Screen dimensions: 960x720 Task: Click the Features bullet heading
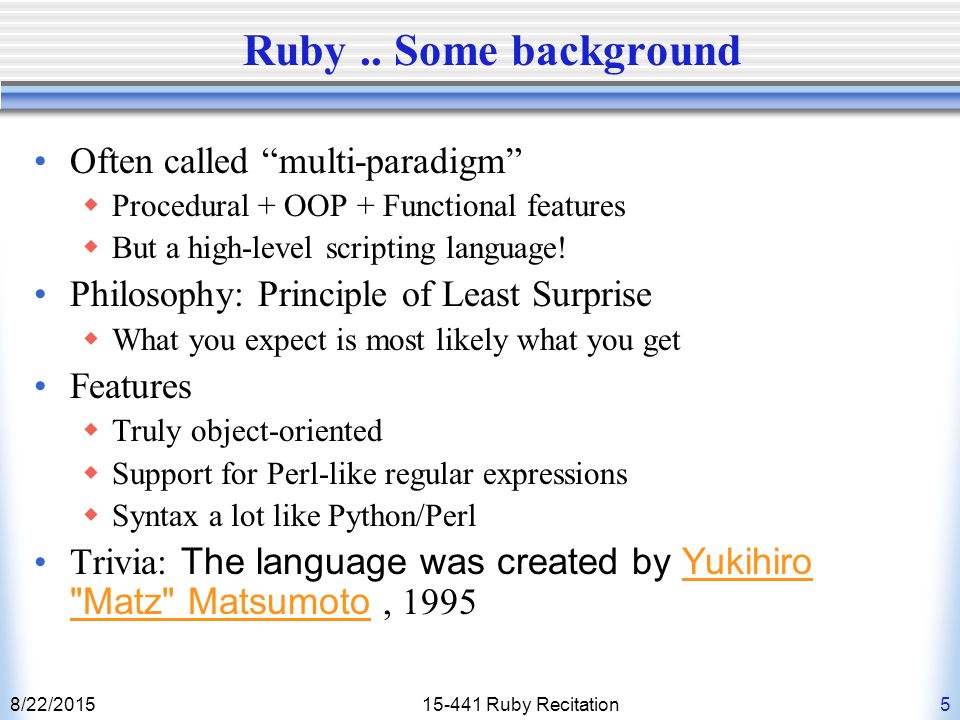coord(131,387)
